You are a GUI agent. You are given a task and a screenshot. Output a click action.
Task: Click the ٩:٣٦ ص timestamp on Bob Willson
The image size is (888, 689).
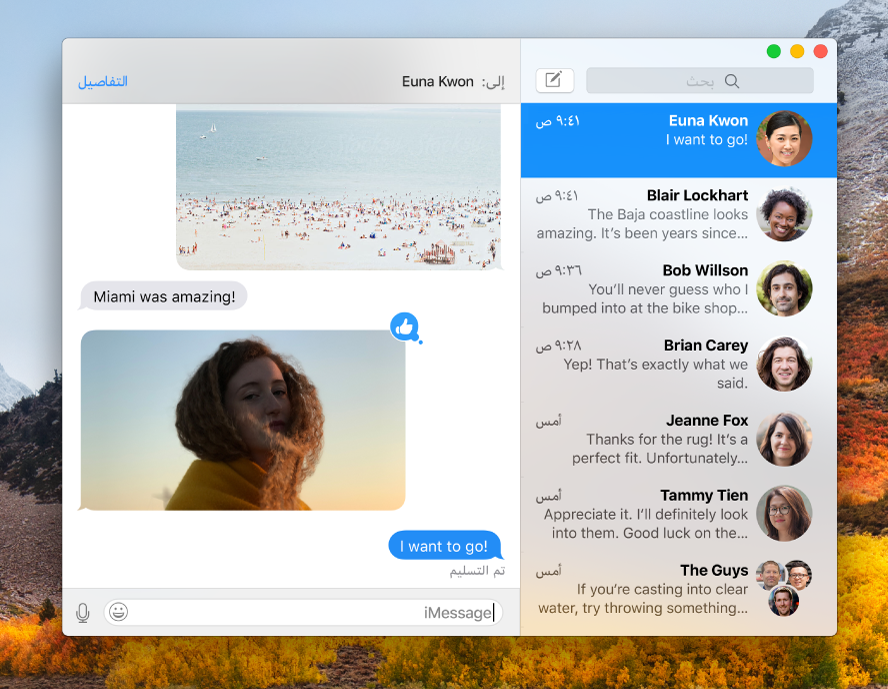click(558, 271)
